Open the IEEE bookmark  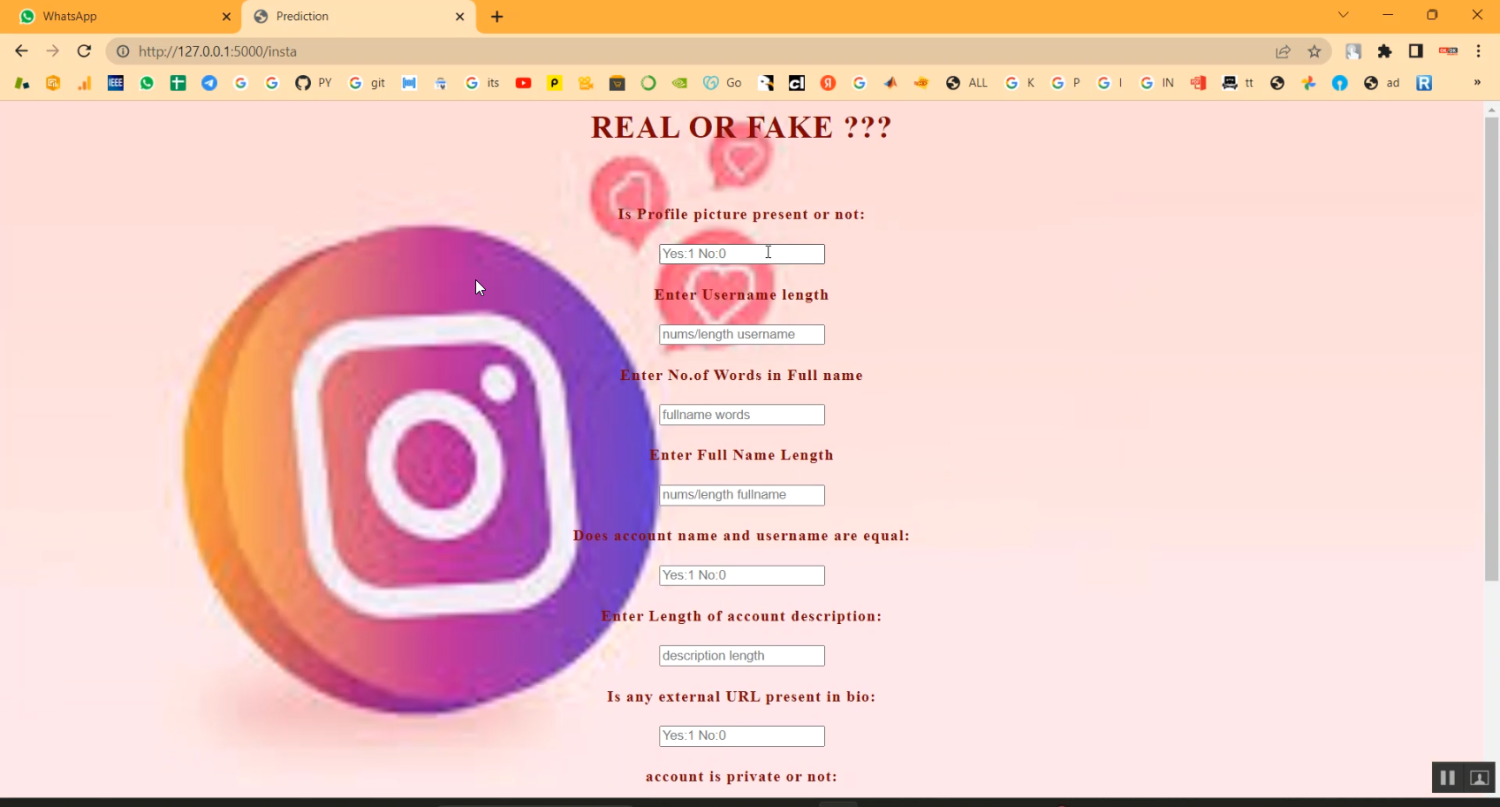(116, 83)
